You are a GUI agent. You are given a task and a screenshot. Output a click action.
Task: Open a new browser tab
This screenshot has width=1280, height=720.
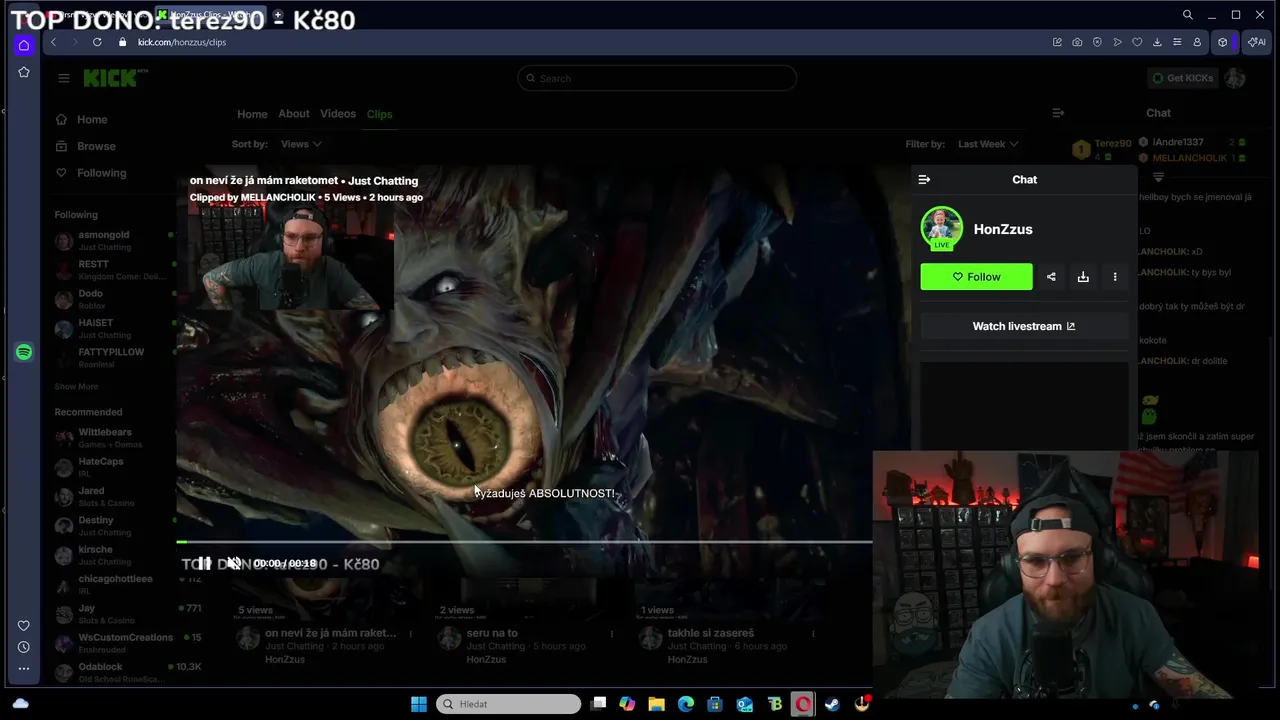[x=277, y=15]
